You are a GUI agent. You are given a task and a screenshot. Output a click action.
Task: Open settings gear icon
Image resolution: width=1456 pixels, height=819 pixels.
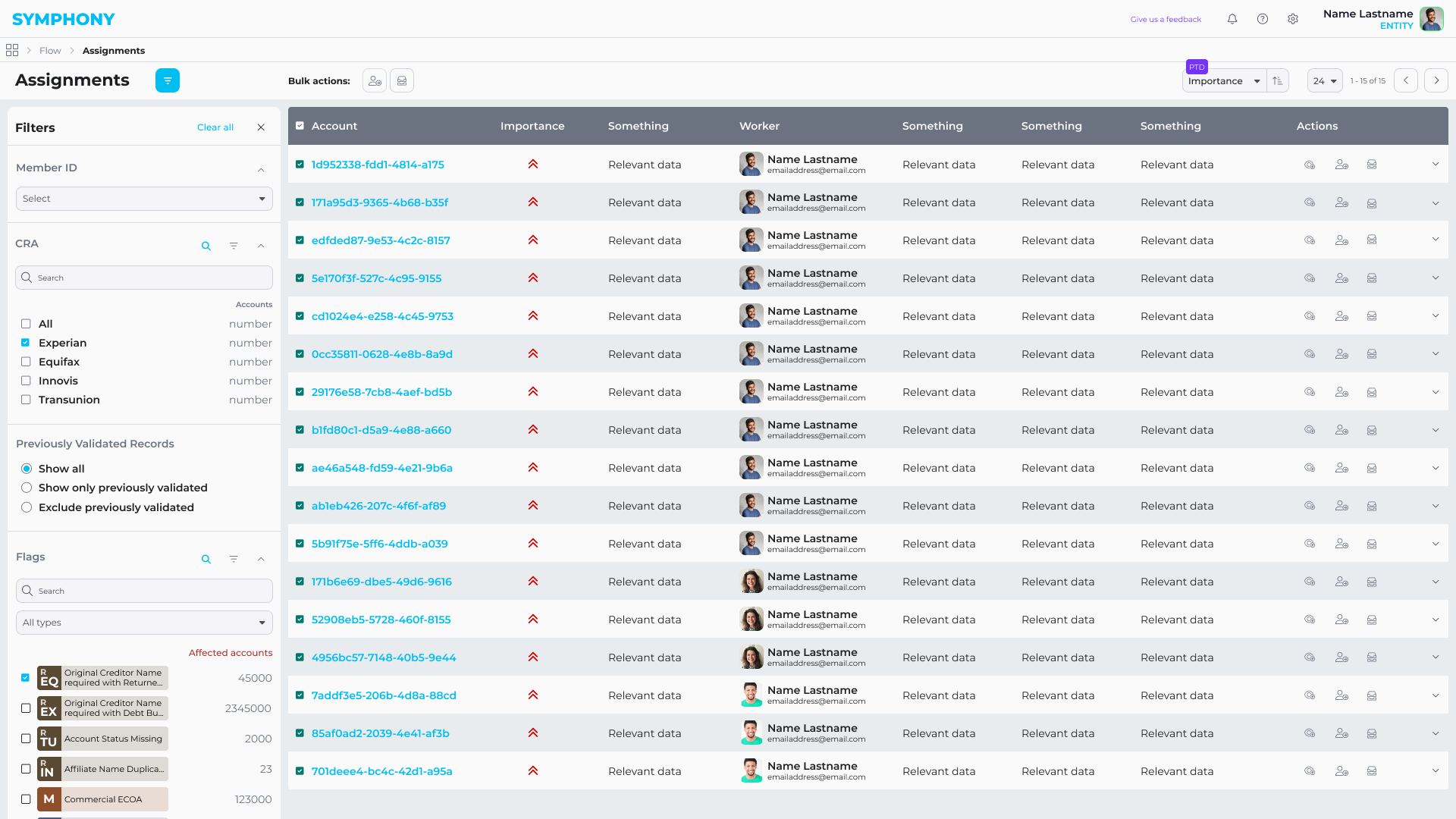pos(1293,19)
